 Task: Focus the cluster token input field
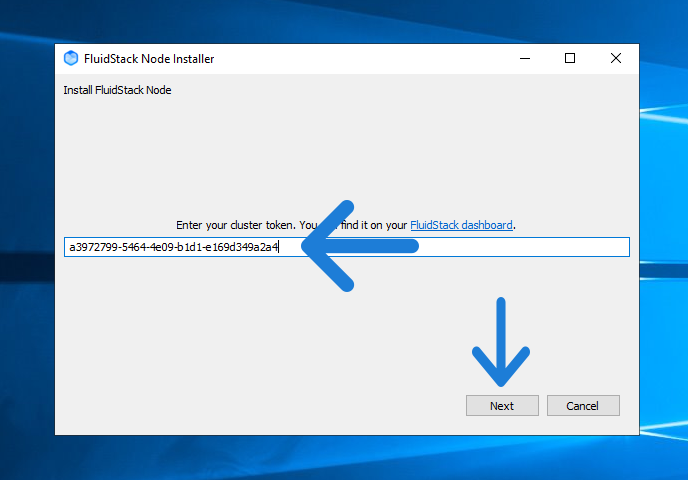347,247
